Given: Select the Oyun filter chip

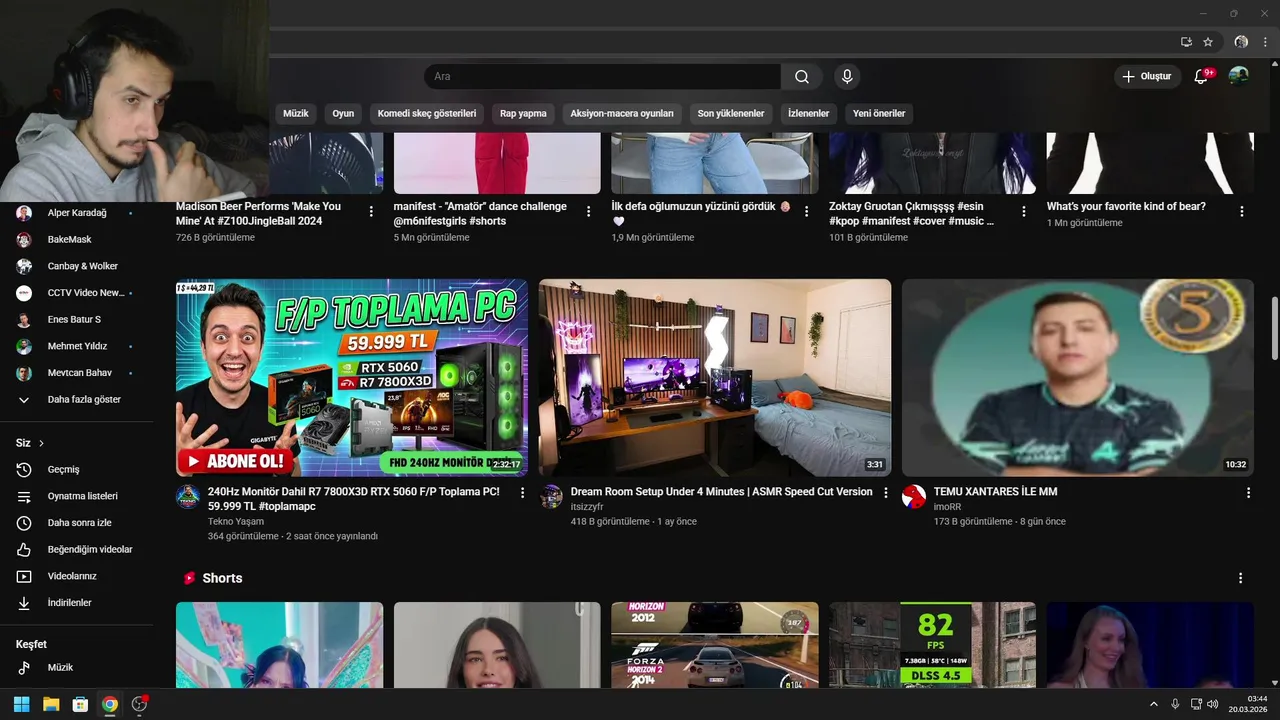Looking at the screenshot, I should [343, 114].
